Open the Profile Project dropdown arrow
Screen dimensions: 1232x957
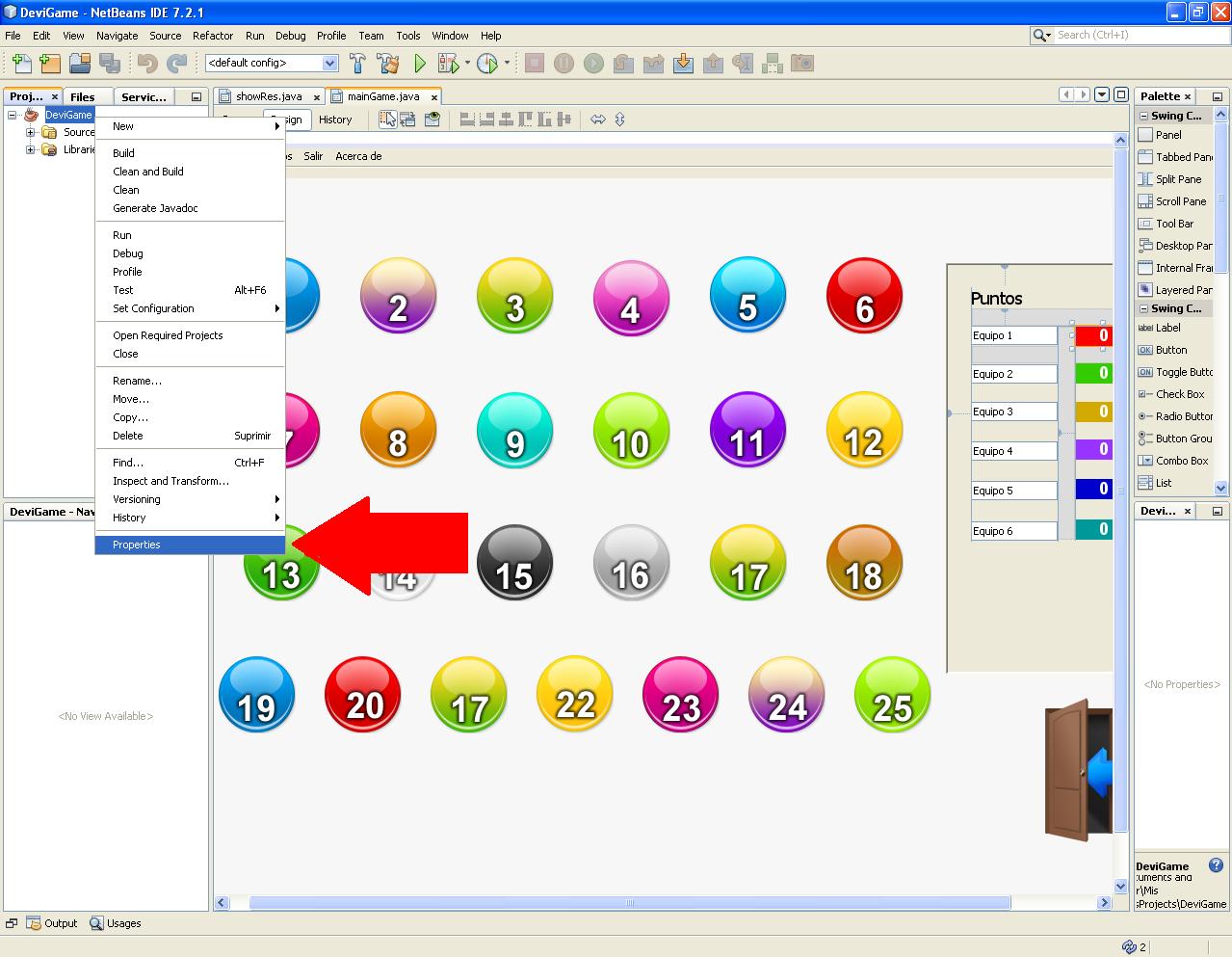coord(507,64)
